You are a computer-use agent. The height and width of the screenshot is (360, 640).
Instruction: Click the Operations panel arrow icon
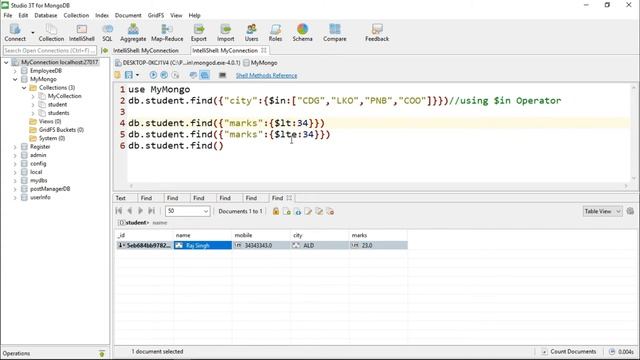tap(102, 353)
